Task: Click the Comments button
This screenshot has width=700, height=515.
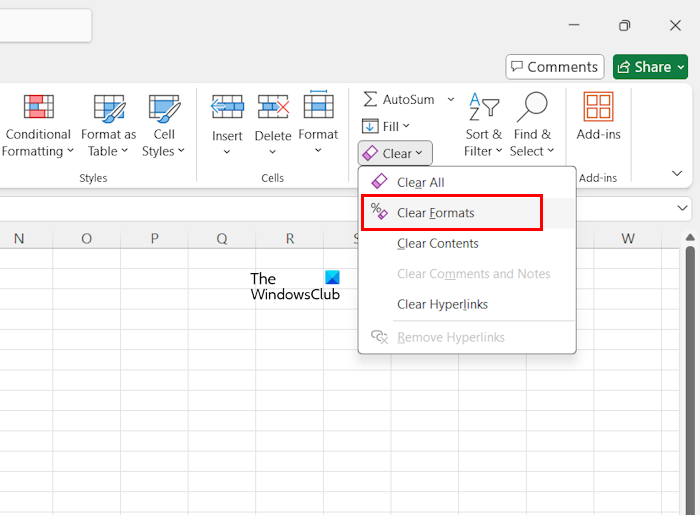Action: click(x=554, y=67)
